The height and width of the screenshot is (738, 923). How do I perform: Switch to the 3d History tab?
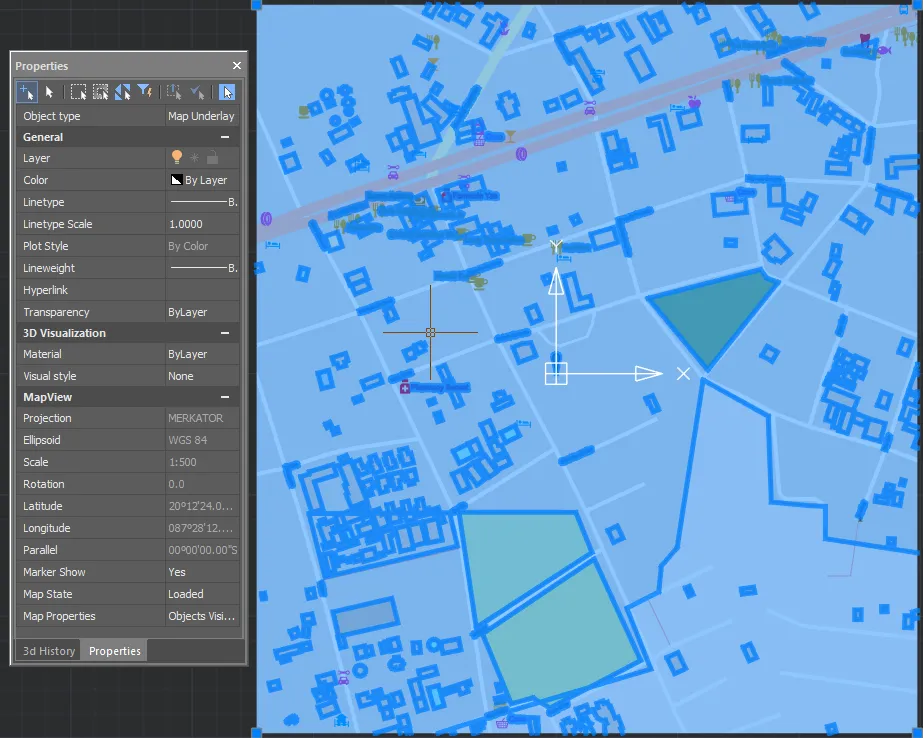tap(47, 650)
